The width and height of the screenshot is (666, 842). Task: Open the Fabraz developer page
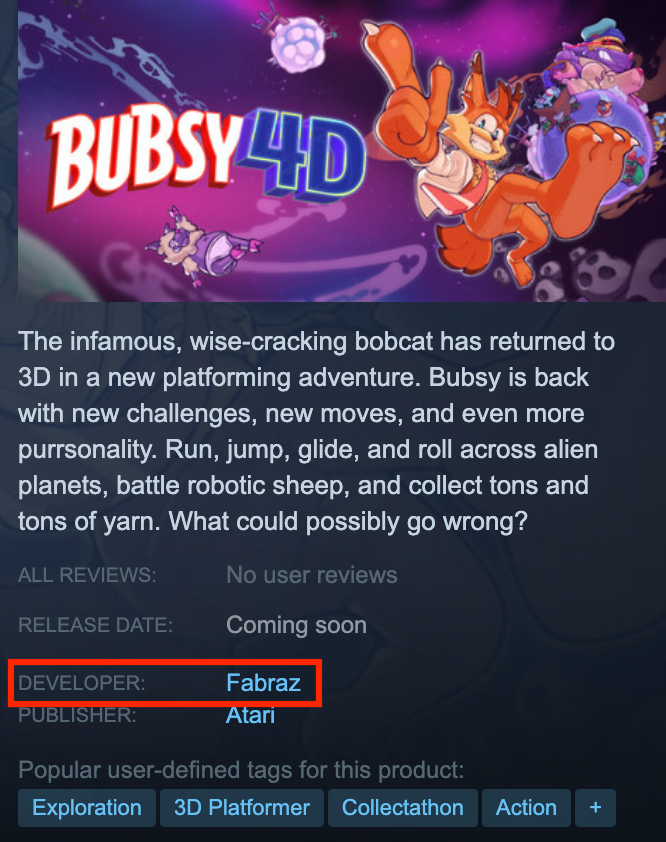click(x=263, y=683)
